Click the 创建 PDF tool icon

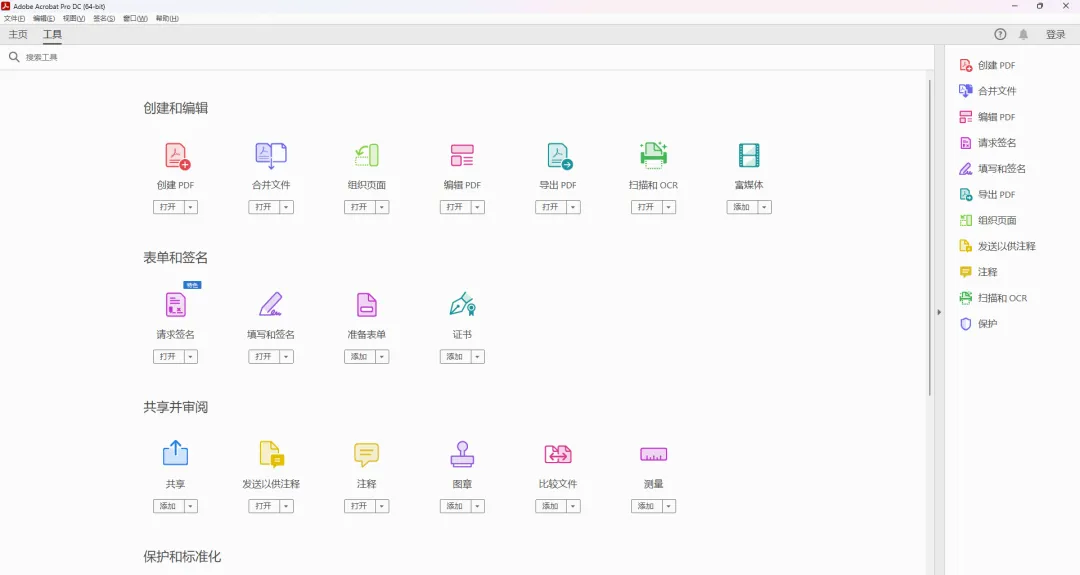177,156
